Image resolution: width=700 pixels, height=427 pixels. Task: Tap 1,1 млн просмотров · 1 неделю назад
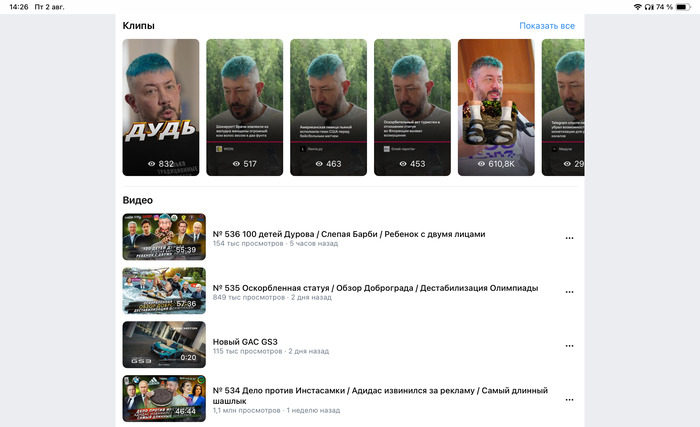point(276,410)
